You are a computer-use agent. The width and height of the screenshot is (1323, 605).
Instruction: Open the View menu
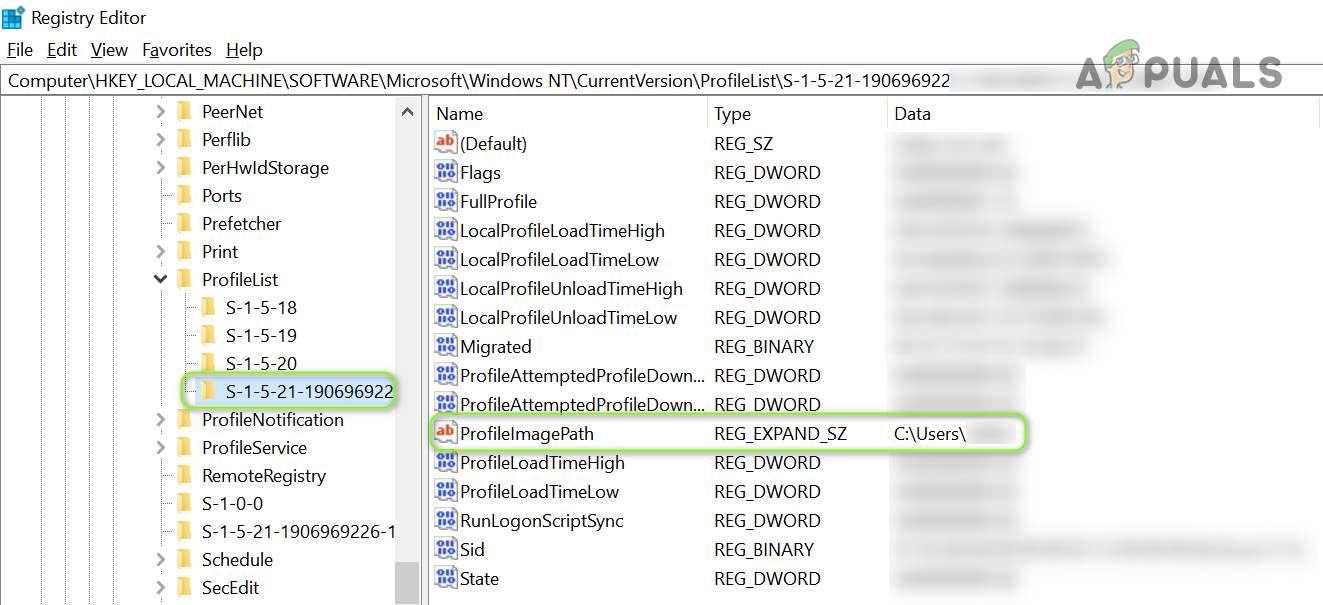tap(109, 50)
